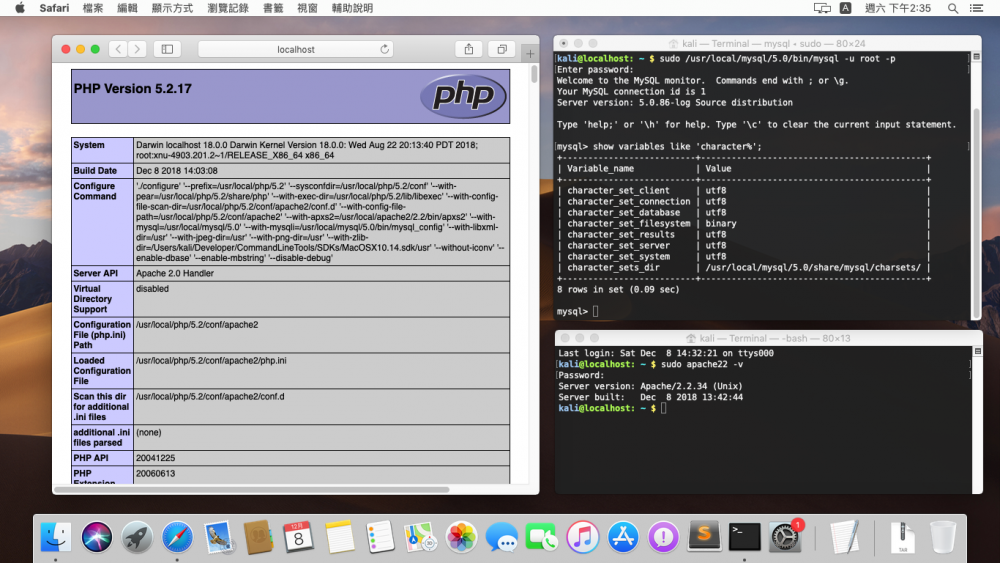The image size is (1000, 563).
Task: Open Photos from the Dock
Action: (461, 537)
